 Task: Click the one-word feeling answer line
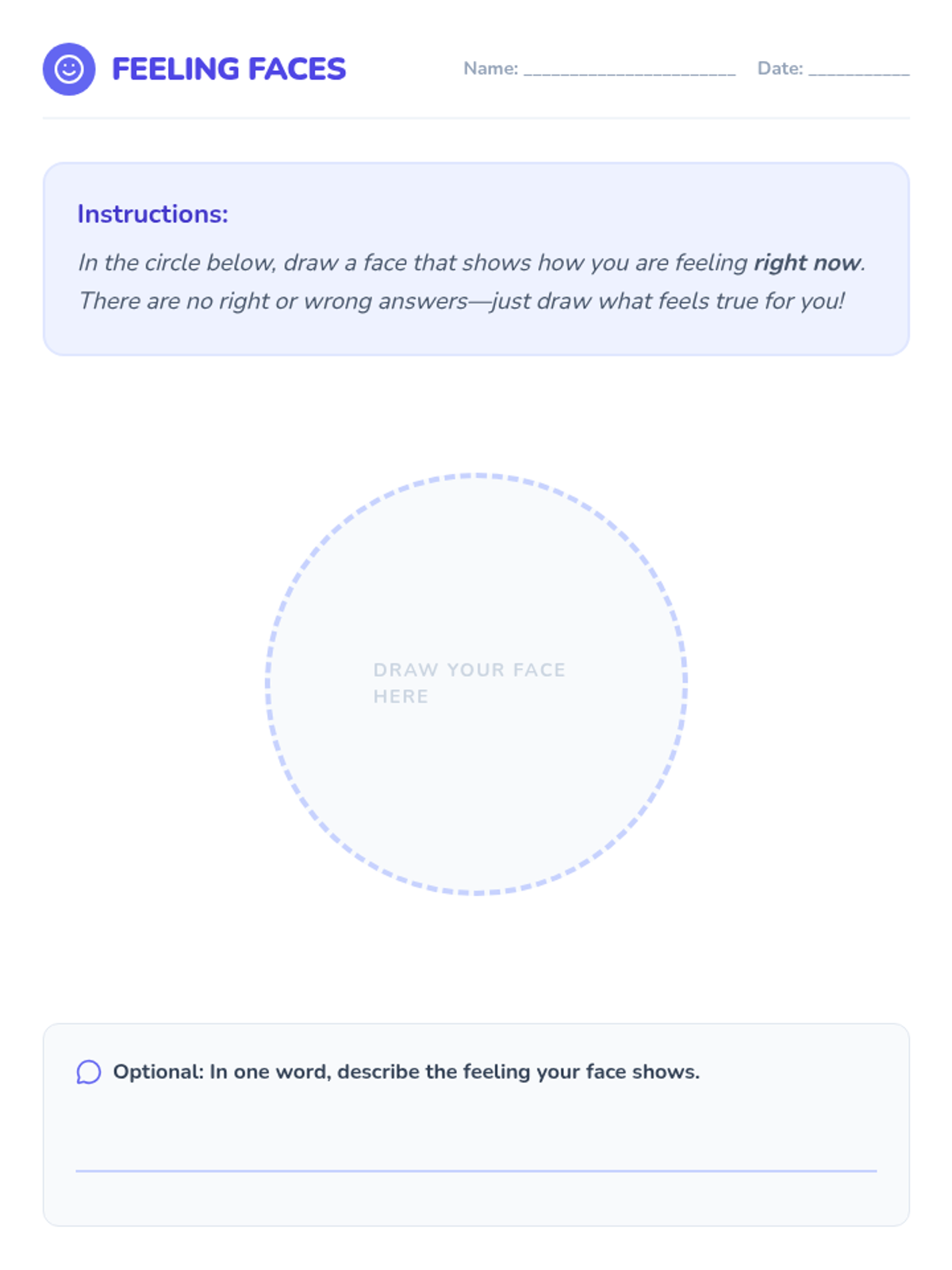coord(476,1171)
